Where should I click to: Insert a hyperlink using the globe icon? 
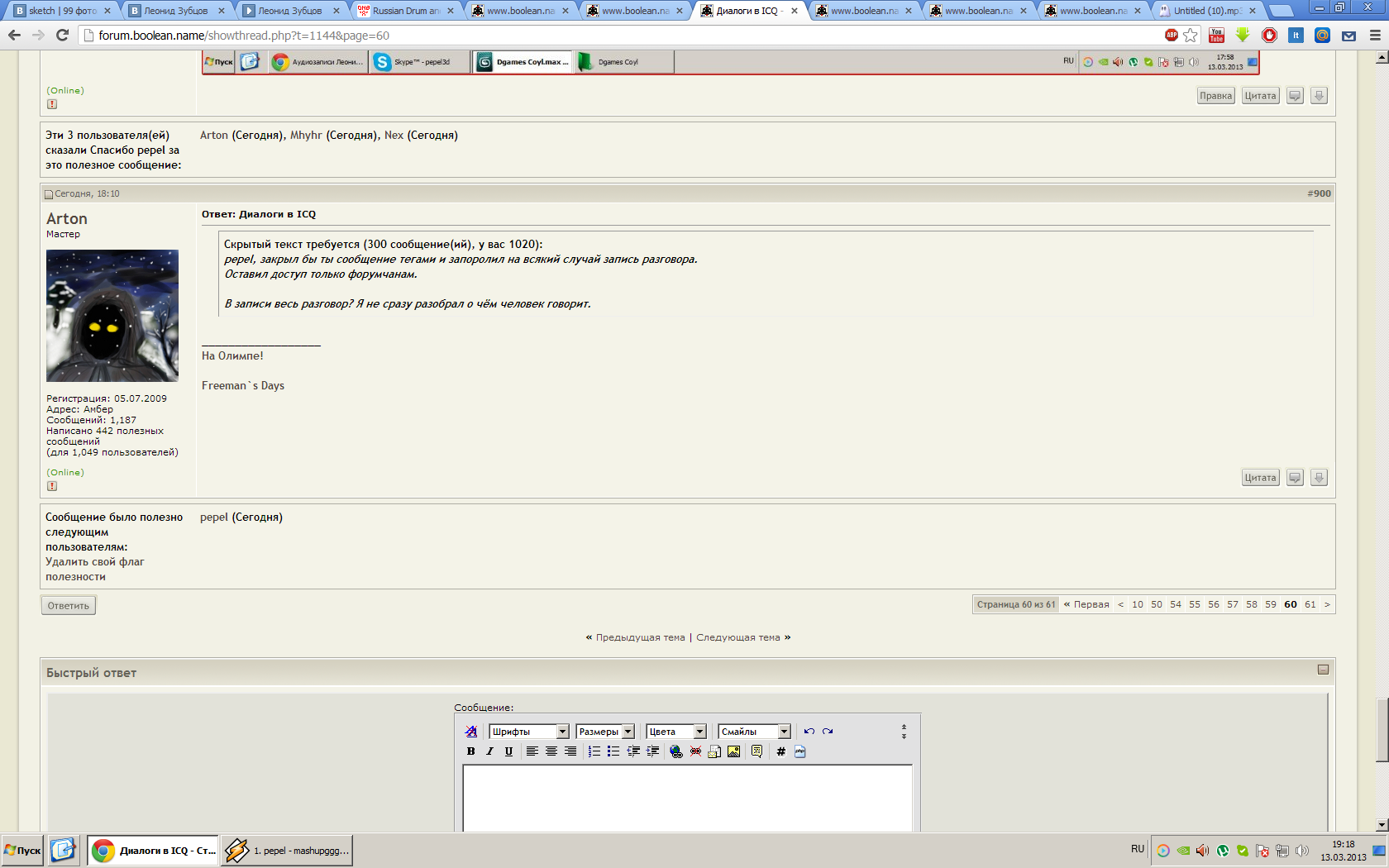pos(676,751)
